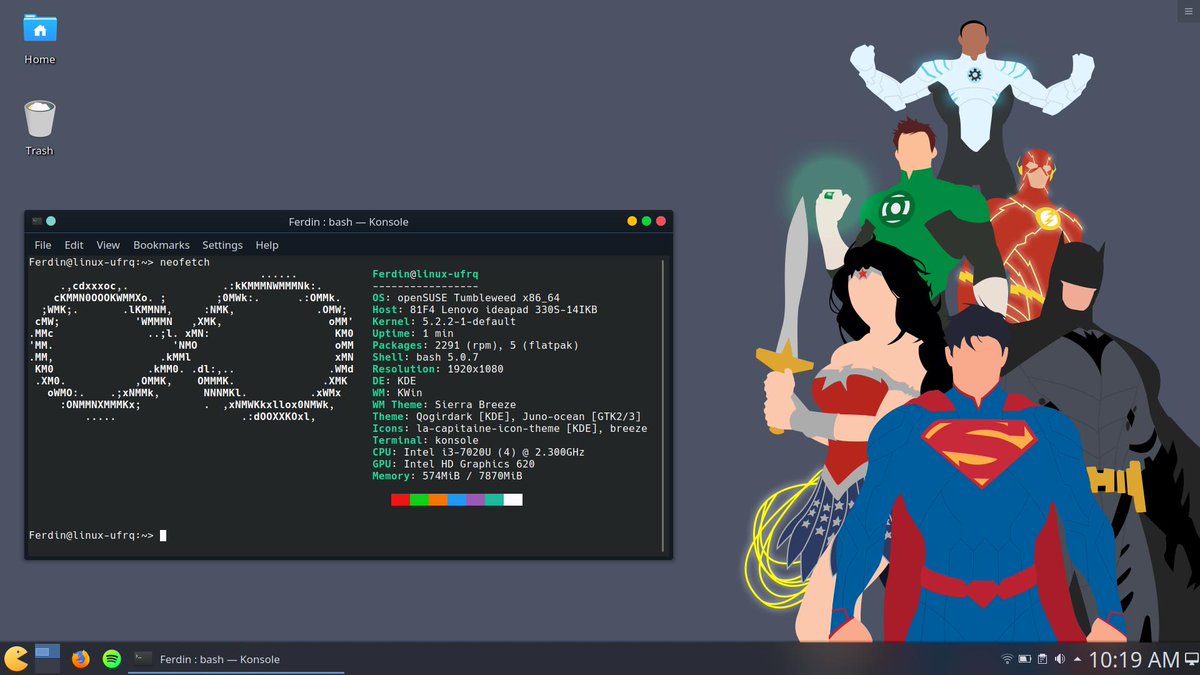Click the red neofetch color block
Image resolution: width=1200 pixels, height=675 pixels.
400,499
